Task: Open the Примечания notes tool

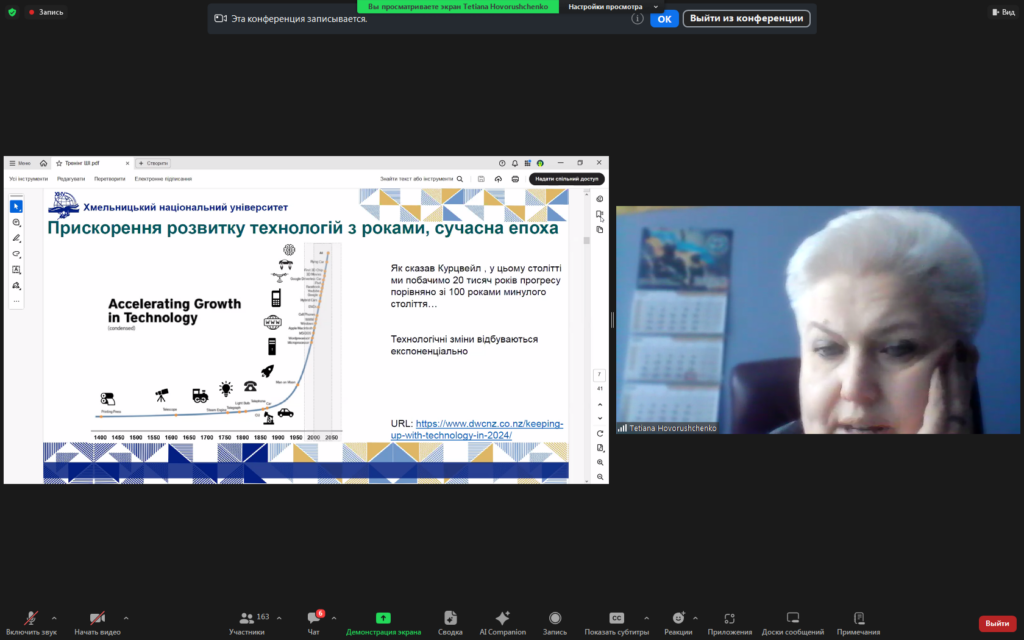Action: (x=858, y=622)
